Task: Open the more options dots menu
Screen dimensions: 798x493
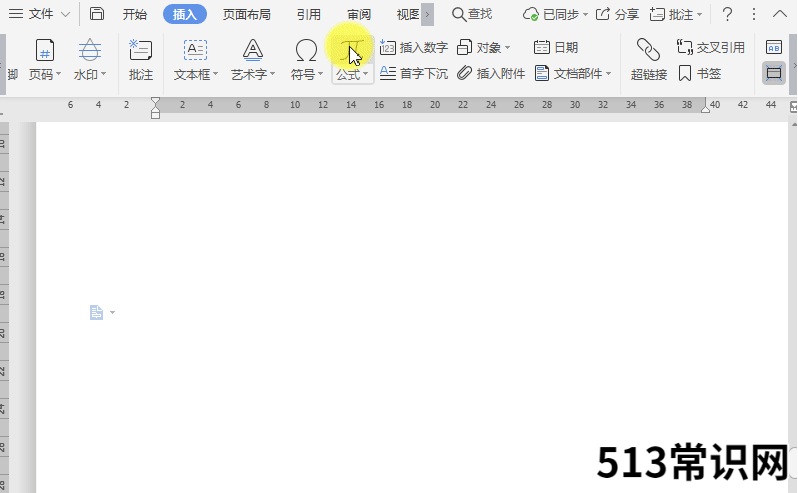Action: click(754, 14)
